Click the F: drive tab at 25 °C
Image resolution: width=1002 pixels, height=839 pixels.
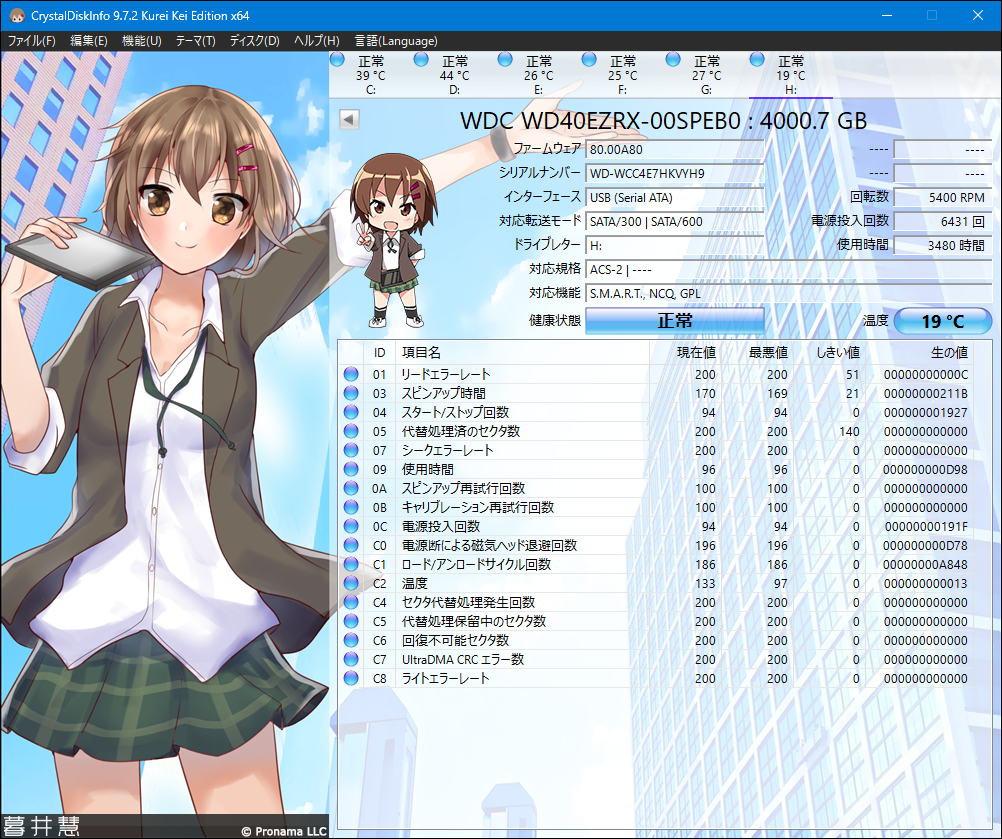(622, 74)
